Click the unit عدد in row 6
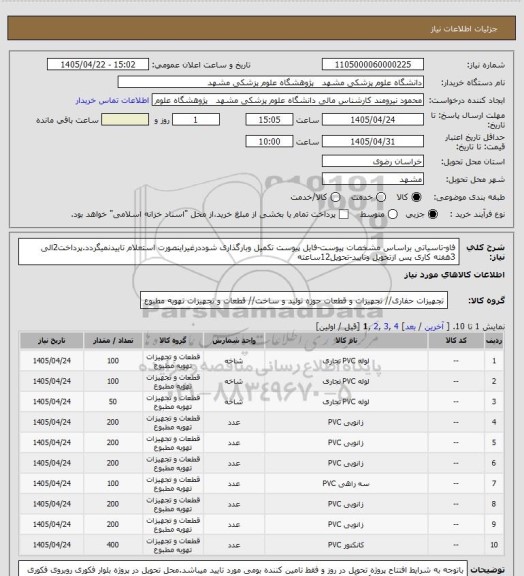 [234, 463]
